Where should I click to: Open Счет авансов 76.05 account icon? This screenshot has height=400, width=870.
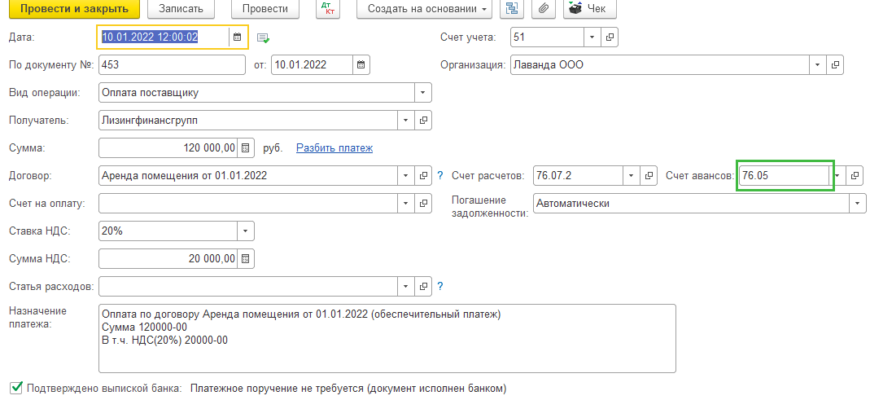tap(855, 176)
